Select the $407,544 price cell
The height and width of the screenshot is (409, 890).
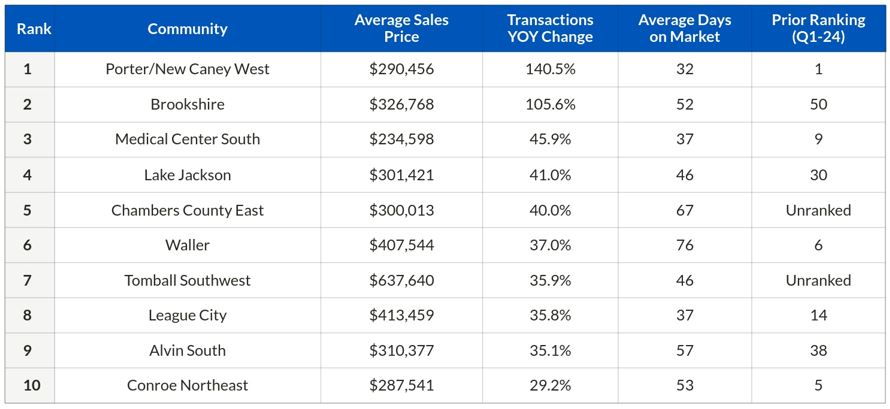point(401,245)
